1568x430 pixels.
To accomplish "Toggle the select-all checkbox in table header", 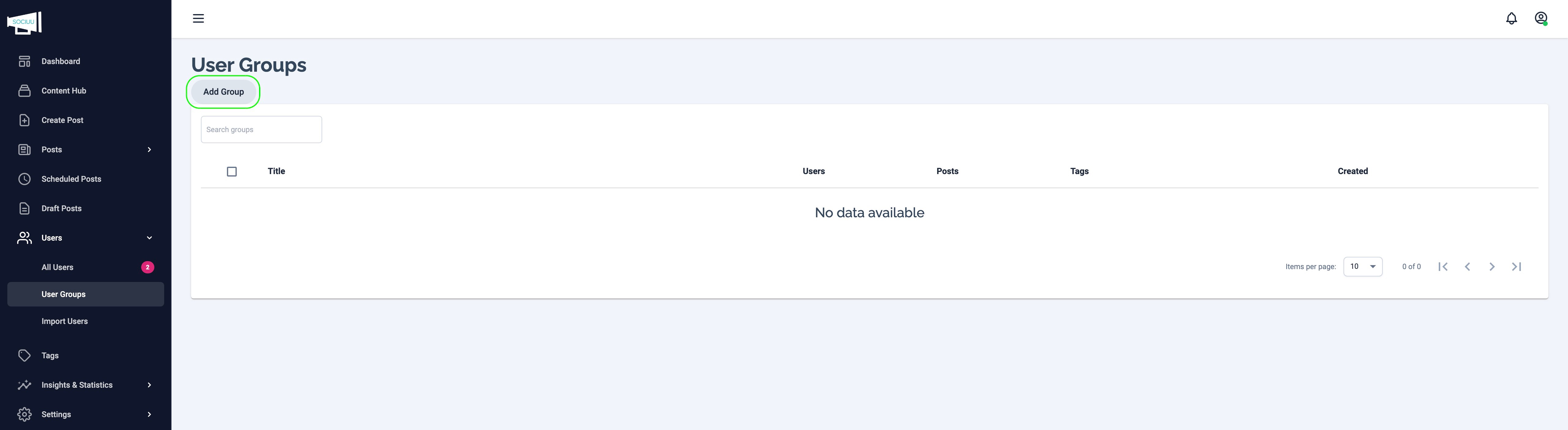I will (232, 172).
